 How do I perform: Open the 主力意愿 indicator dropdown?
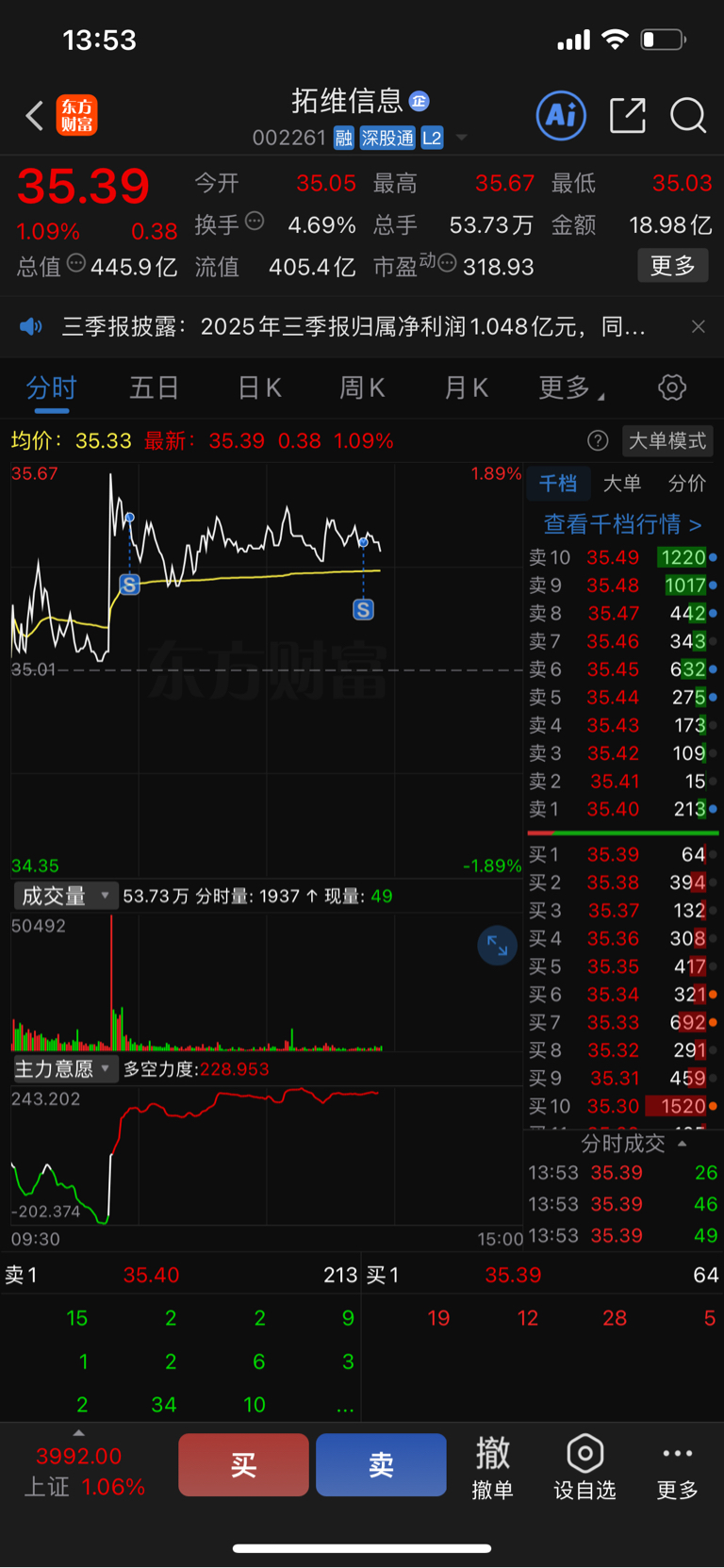point(66,1069)
